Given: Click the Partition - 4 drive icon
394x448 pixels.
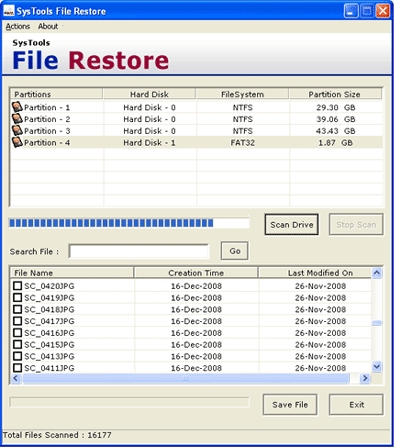Looking at the screenshot, I should [17, 142].
